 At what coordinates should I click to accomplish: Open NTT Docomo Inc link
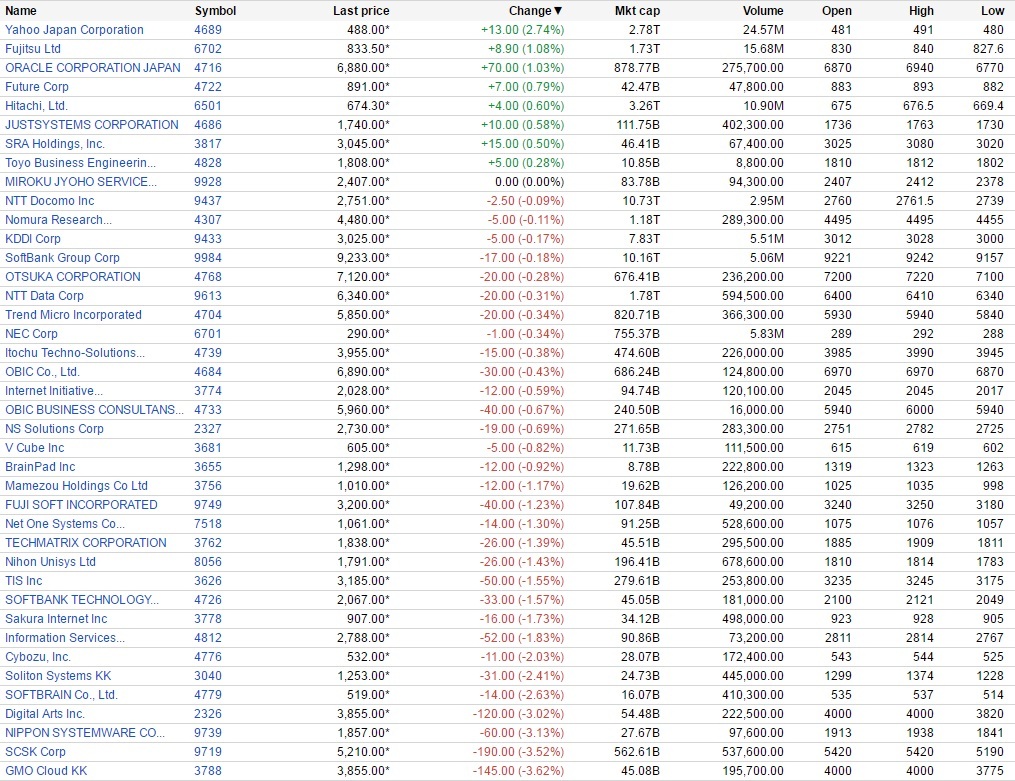[50, 201]
